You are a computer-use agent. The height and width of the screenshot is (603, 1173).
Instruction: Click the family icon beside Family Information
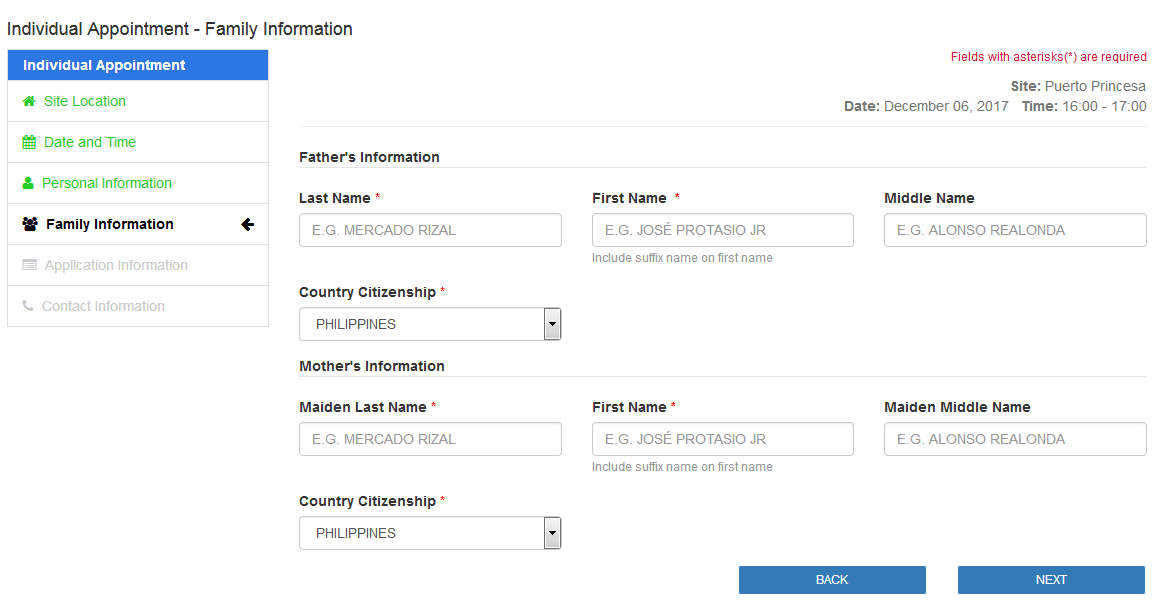[29, 224]
